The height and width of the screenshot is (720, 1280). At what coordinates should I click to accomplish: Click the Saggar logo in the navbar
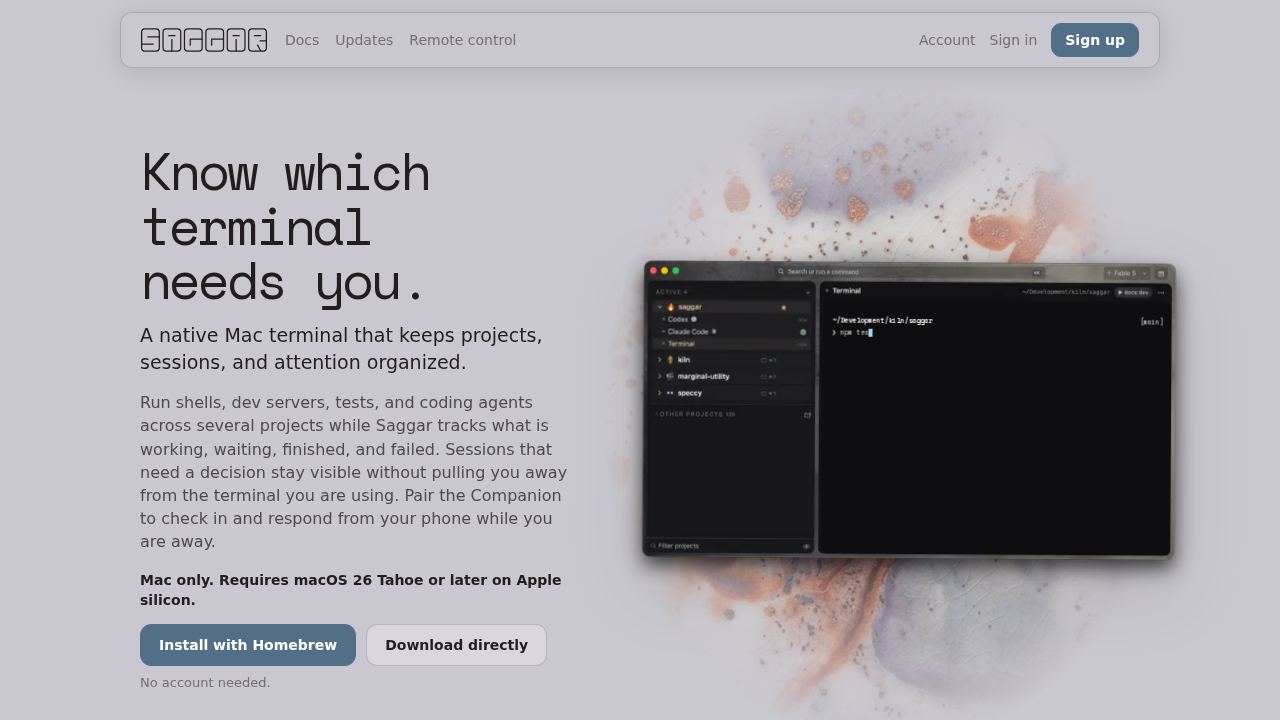coord(204,40)
